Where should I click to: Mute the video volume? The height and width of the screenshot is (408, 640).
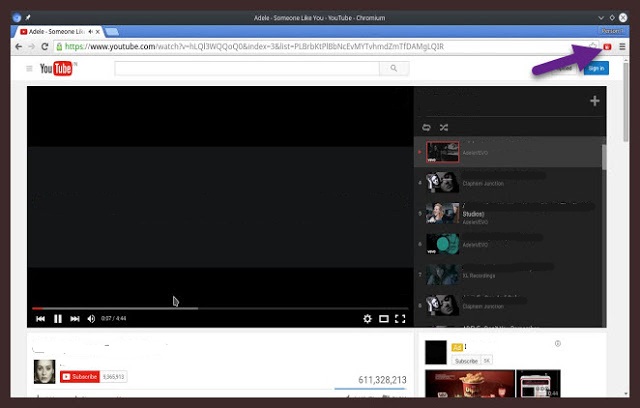pyautogui.click(x=92, y=319)
